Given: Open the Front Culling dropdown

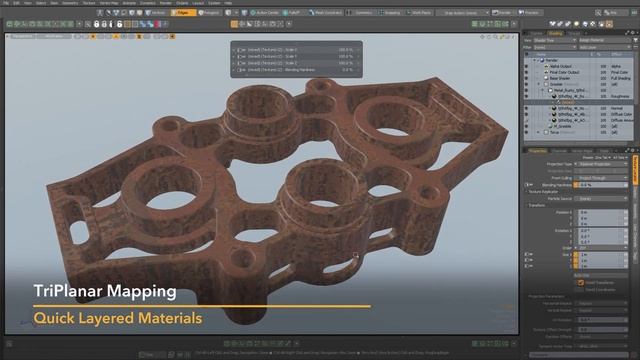Looking at the screenshot, I should point(602,178).
